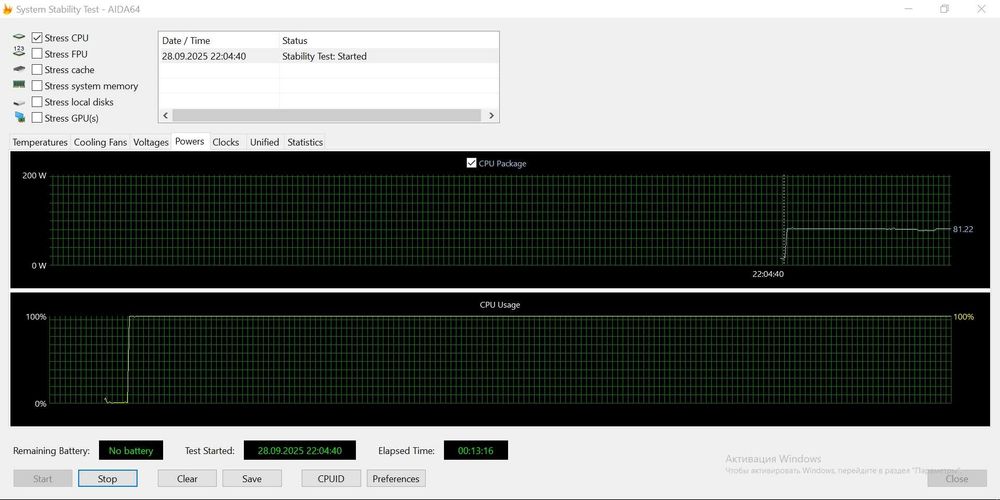Switch to the Unified tab
The image size is (1000, 500).
coord(265,142)
